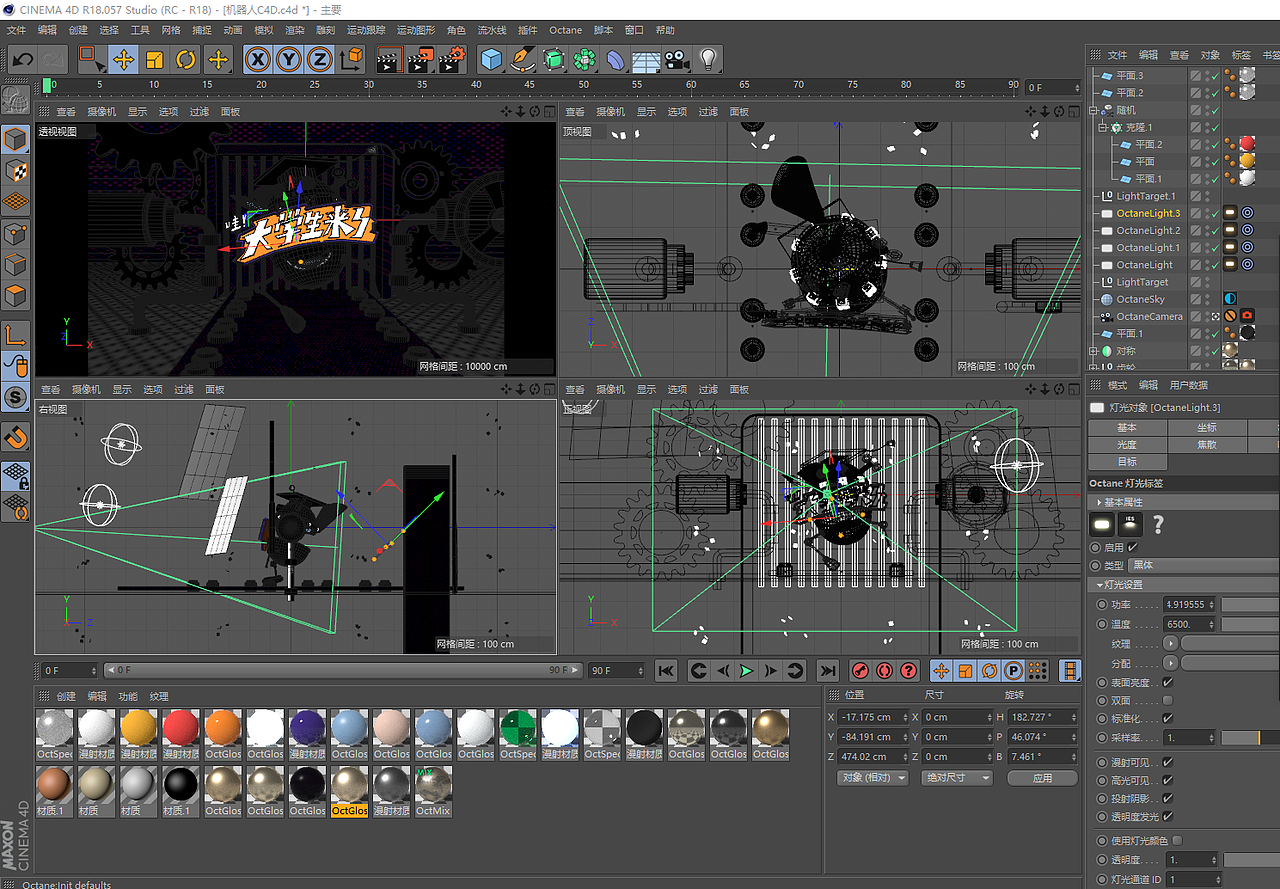Toggle 表面亮度 checkbox

tap(1168, 682)
